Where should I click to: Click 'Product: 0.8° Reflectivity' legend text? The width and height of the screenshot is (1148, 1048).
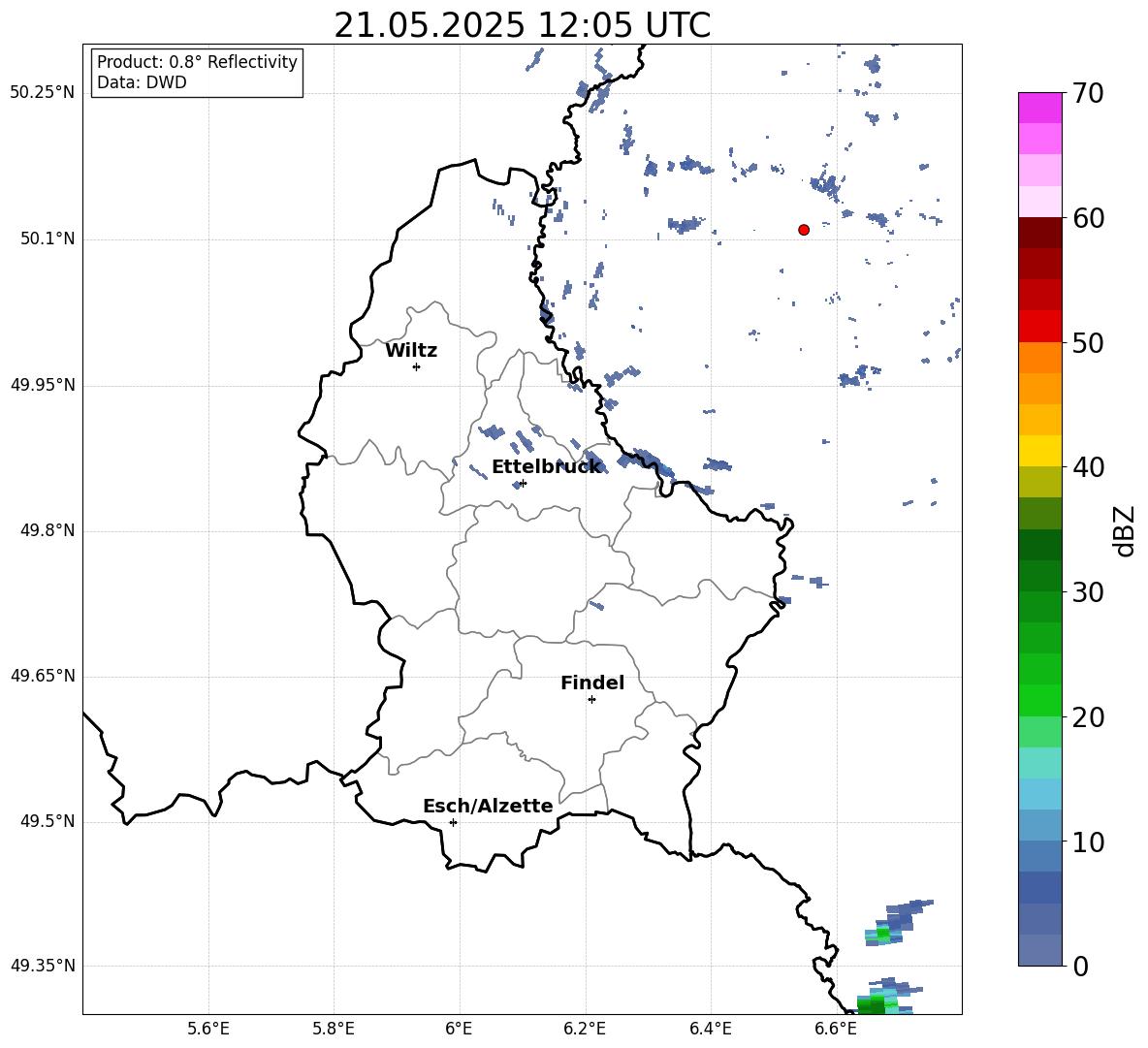(x=197, y=62)
